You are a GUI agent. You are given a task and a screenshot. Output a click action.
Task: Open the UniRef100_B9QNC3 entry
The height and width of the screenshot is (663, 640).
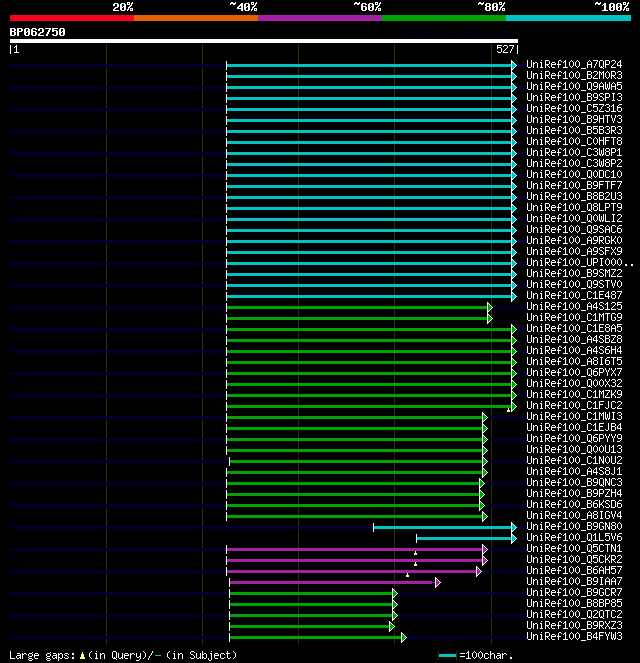574,482
